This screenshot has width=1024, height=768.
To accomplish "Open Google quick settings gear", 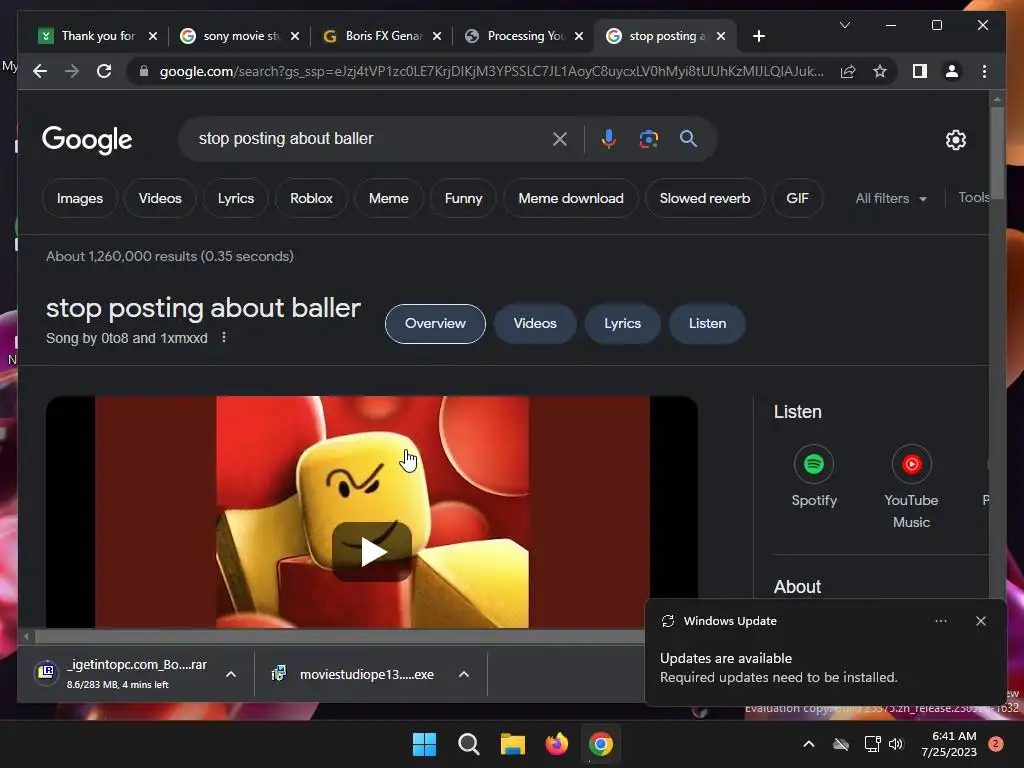I will [x=955, y=139].
